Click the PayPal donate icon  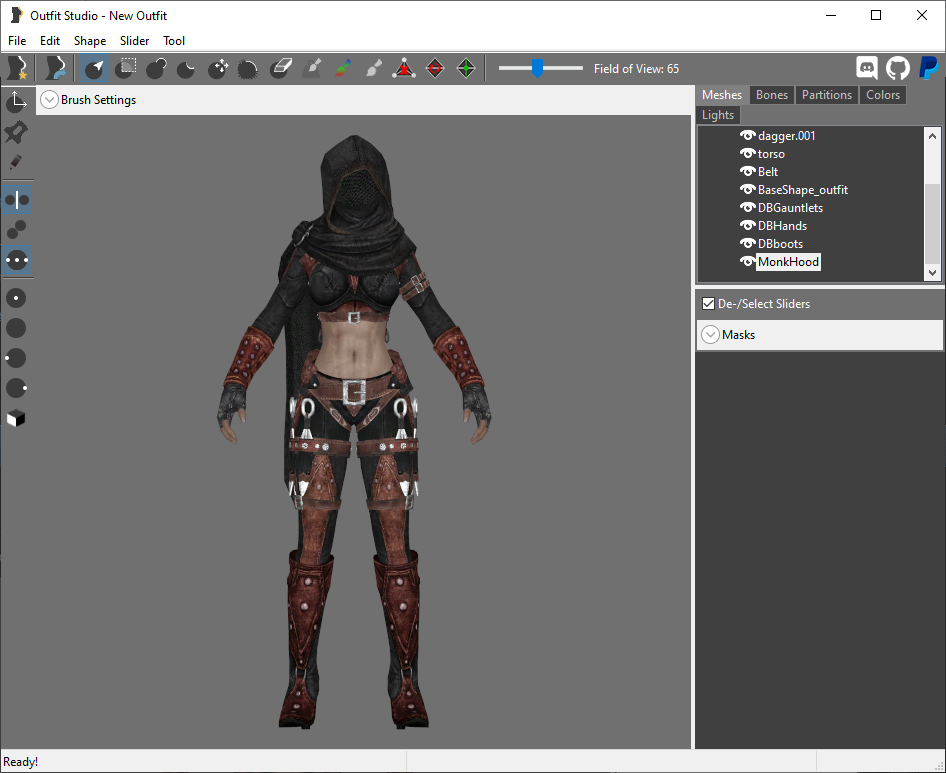coord(929,68)
